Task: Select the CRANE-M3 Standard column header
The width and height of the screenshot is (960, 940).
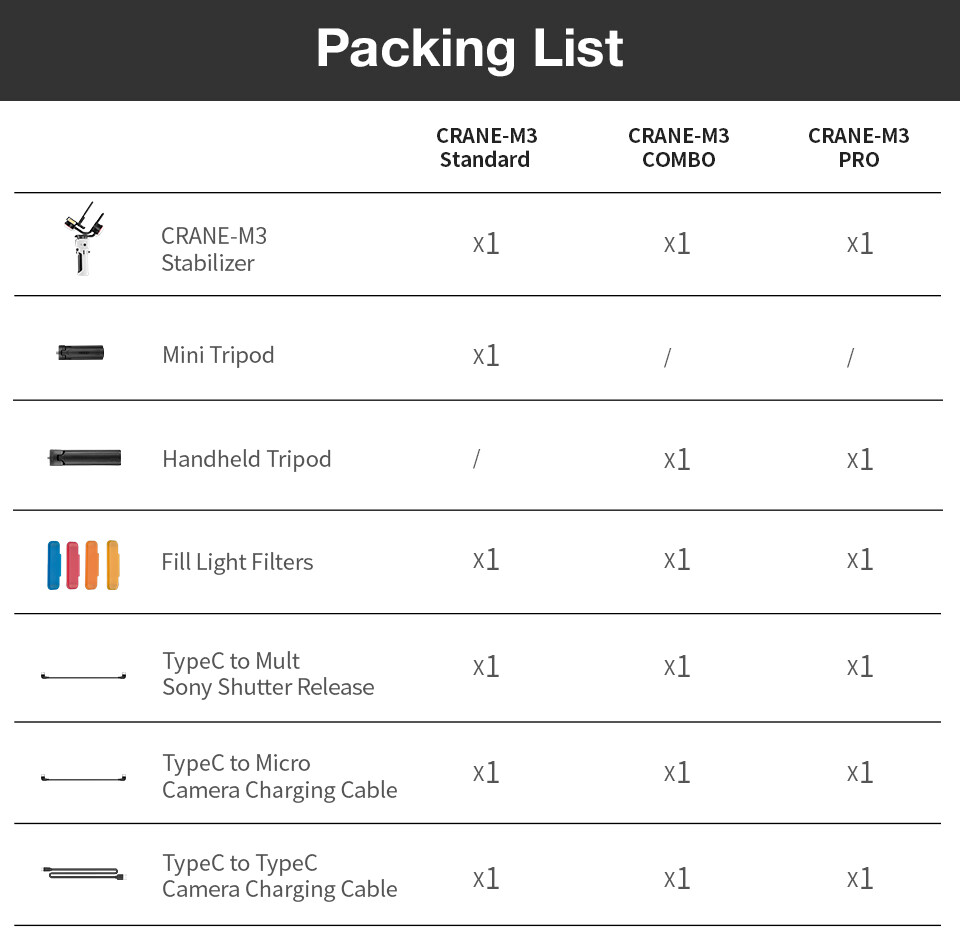Action: point(485,147)
